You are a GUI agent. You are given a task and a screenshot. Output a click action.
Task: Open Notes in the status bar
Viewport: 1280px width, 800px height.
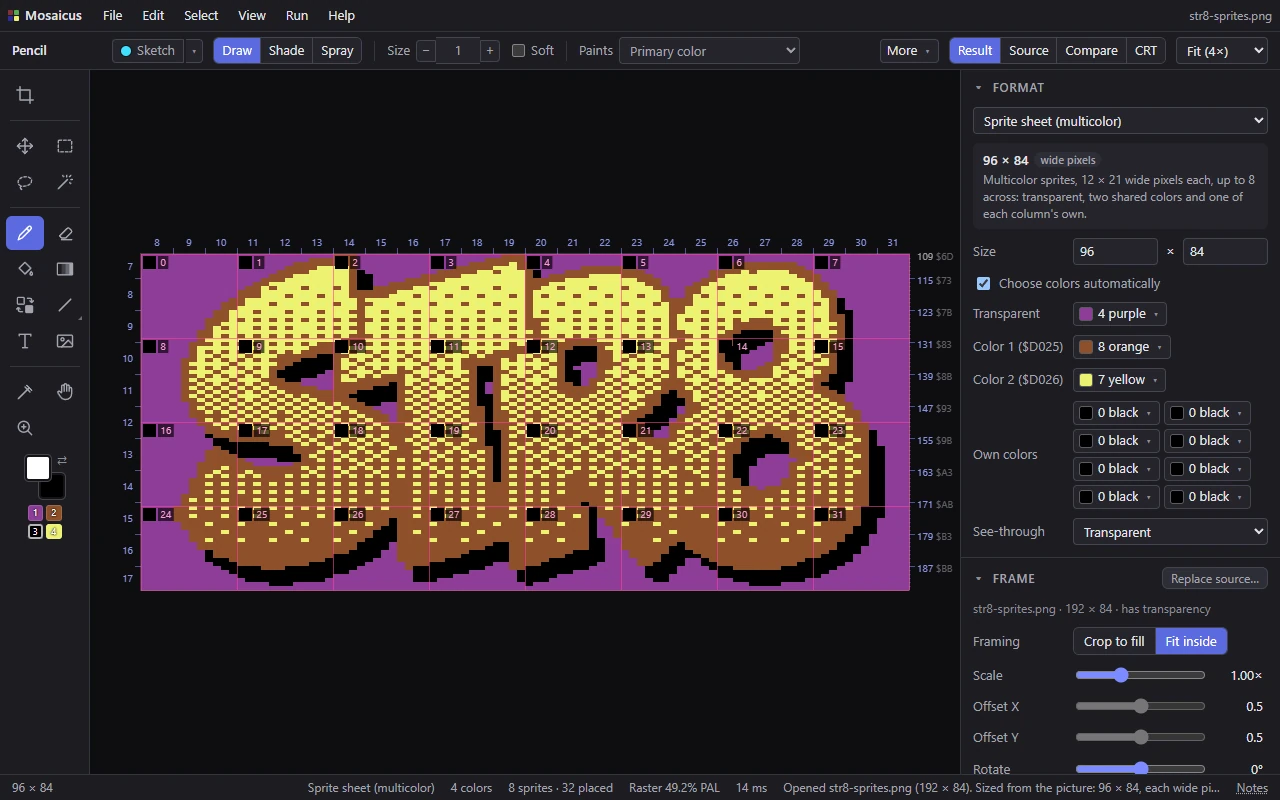click(x=1252, y=787)
